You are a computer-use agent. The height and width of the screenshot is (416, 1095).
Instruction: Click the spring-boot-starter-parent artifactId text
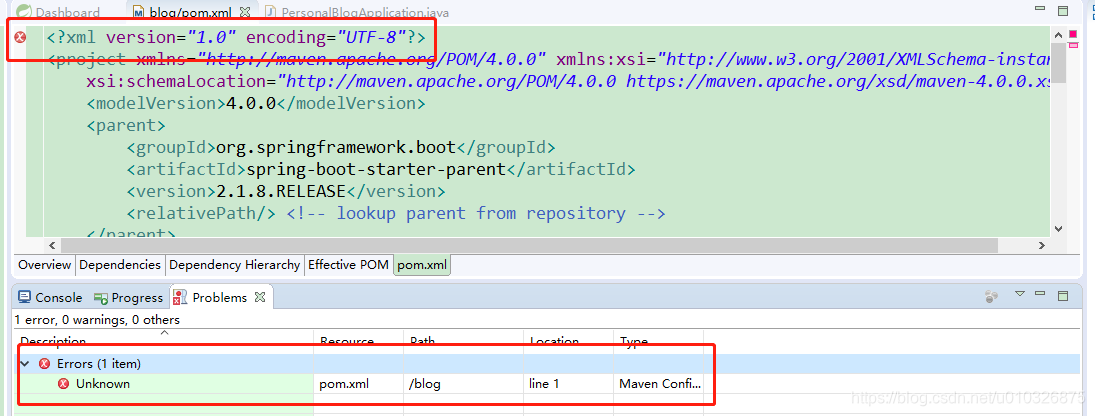point(376,169)
